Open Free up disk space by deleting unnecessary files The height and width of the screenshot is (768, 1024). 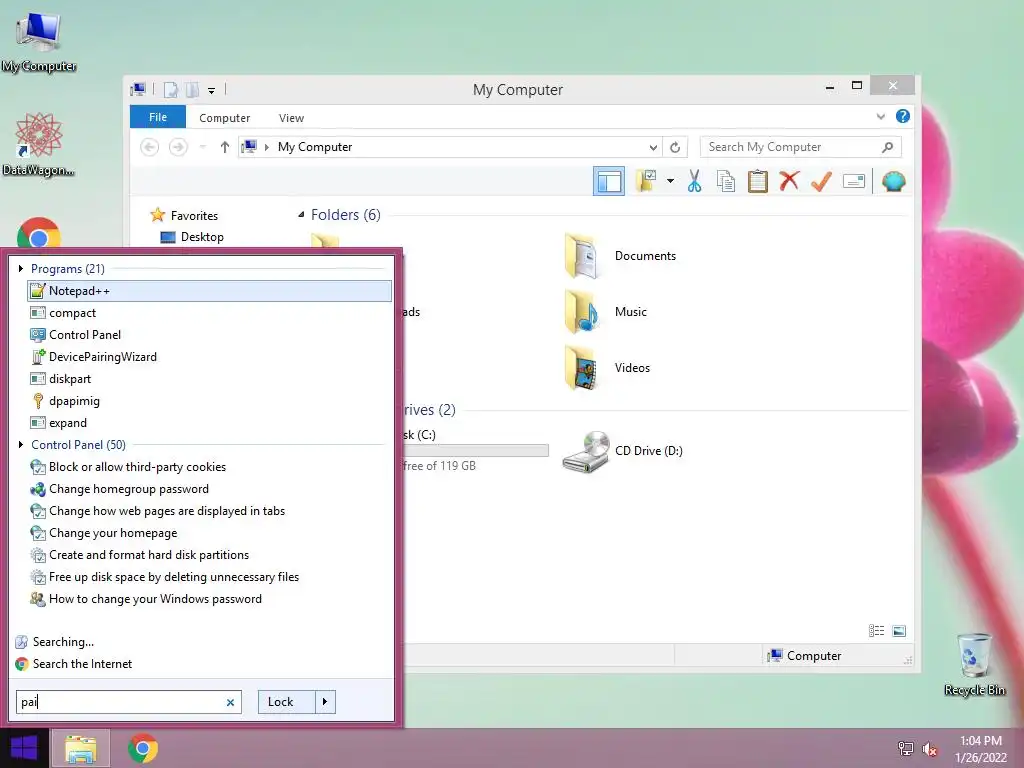165,577
